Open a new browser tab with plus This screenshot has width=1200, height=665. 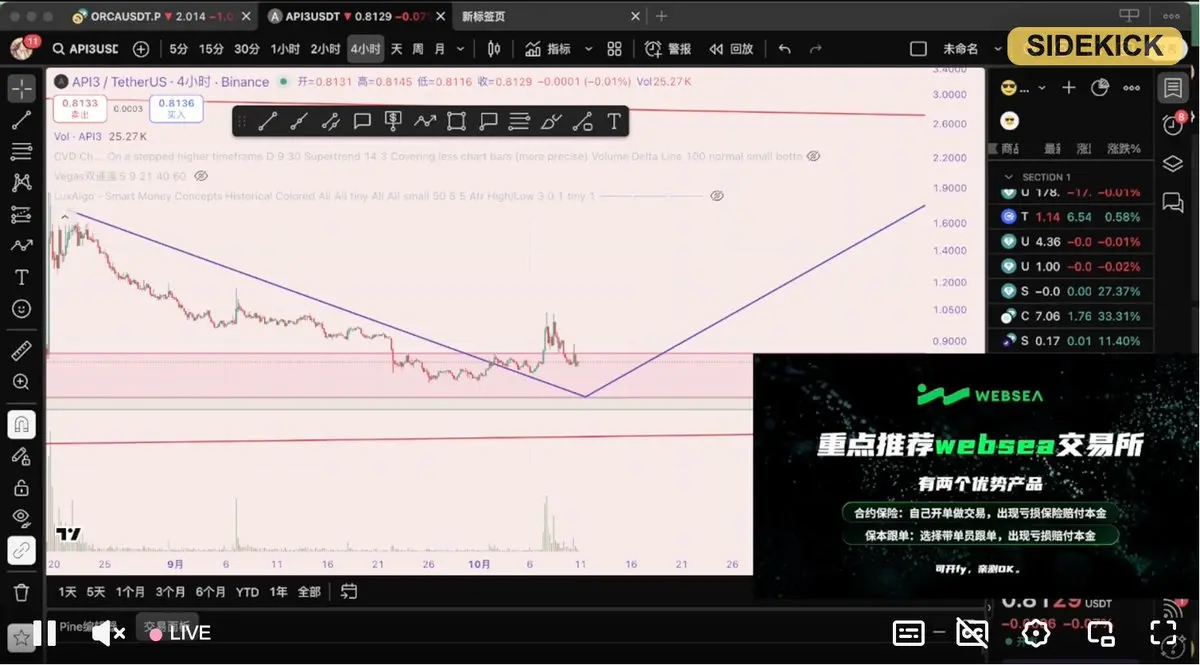point(661,17)
